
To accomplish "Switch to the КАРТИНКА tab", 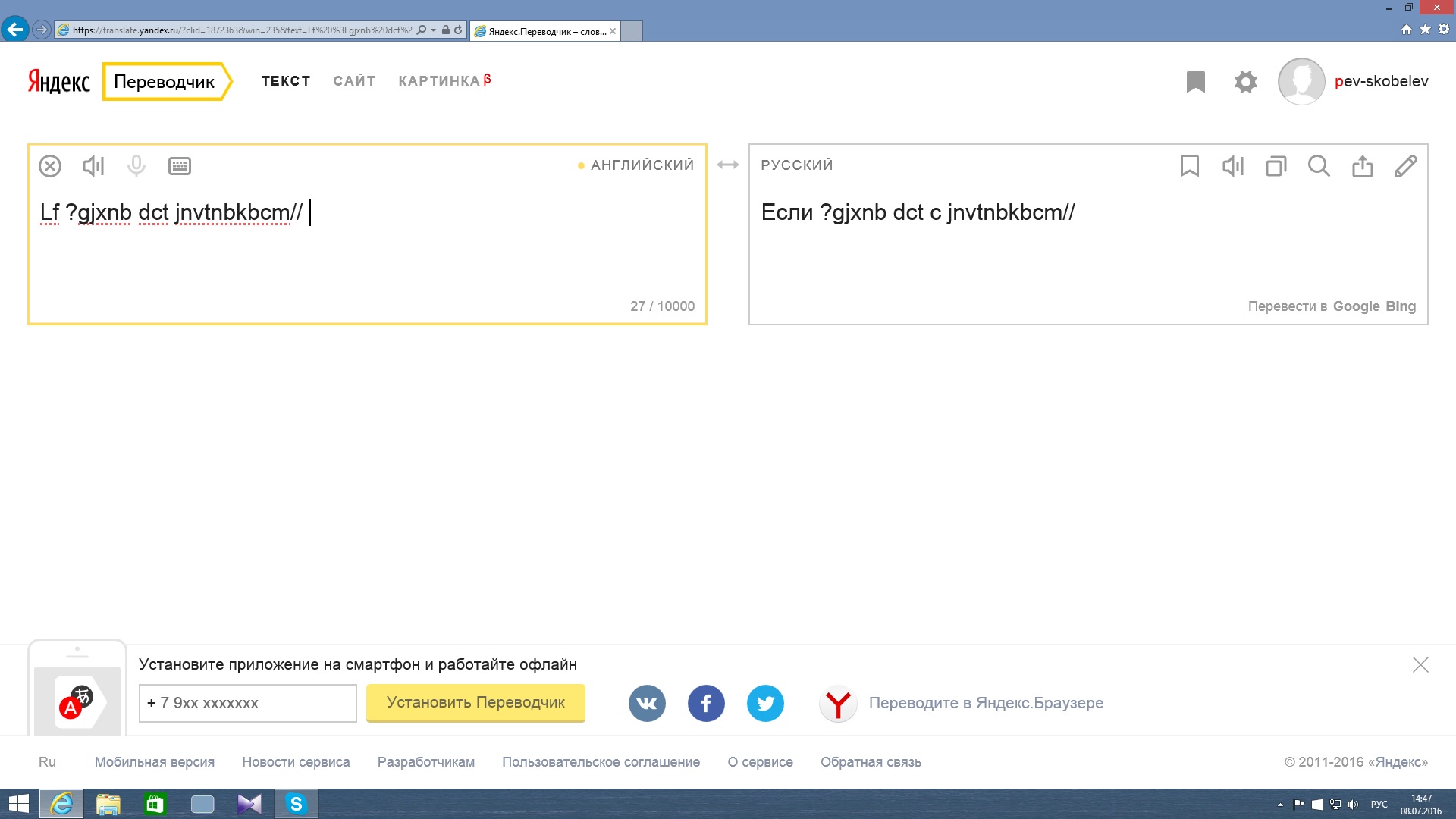I will pyautogui.click(x=439, y=81).
